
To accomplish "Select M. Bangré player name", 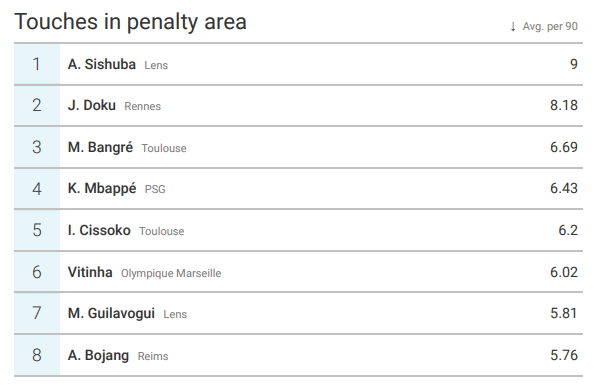I will [x=101, y=147].
